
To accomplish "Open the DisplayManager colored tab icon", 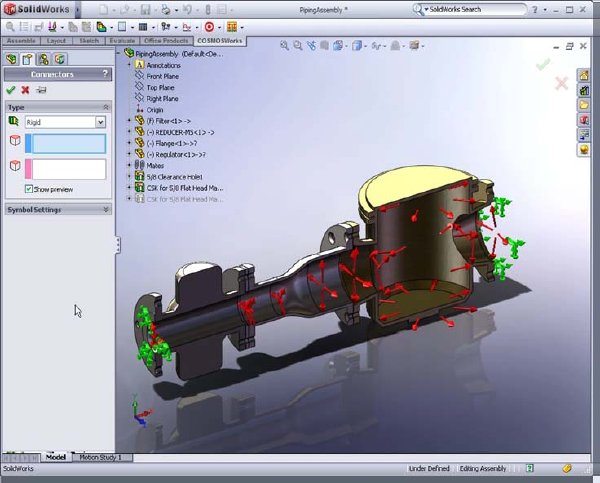I will (60, 59).
